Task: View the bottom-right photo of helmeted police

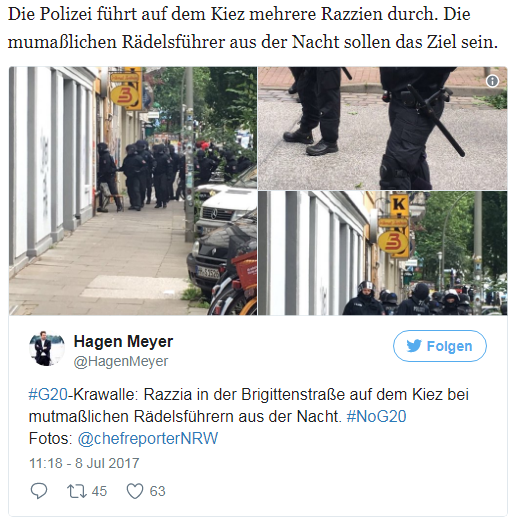Action: 383,253
